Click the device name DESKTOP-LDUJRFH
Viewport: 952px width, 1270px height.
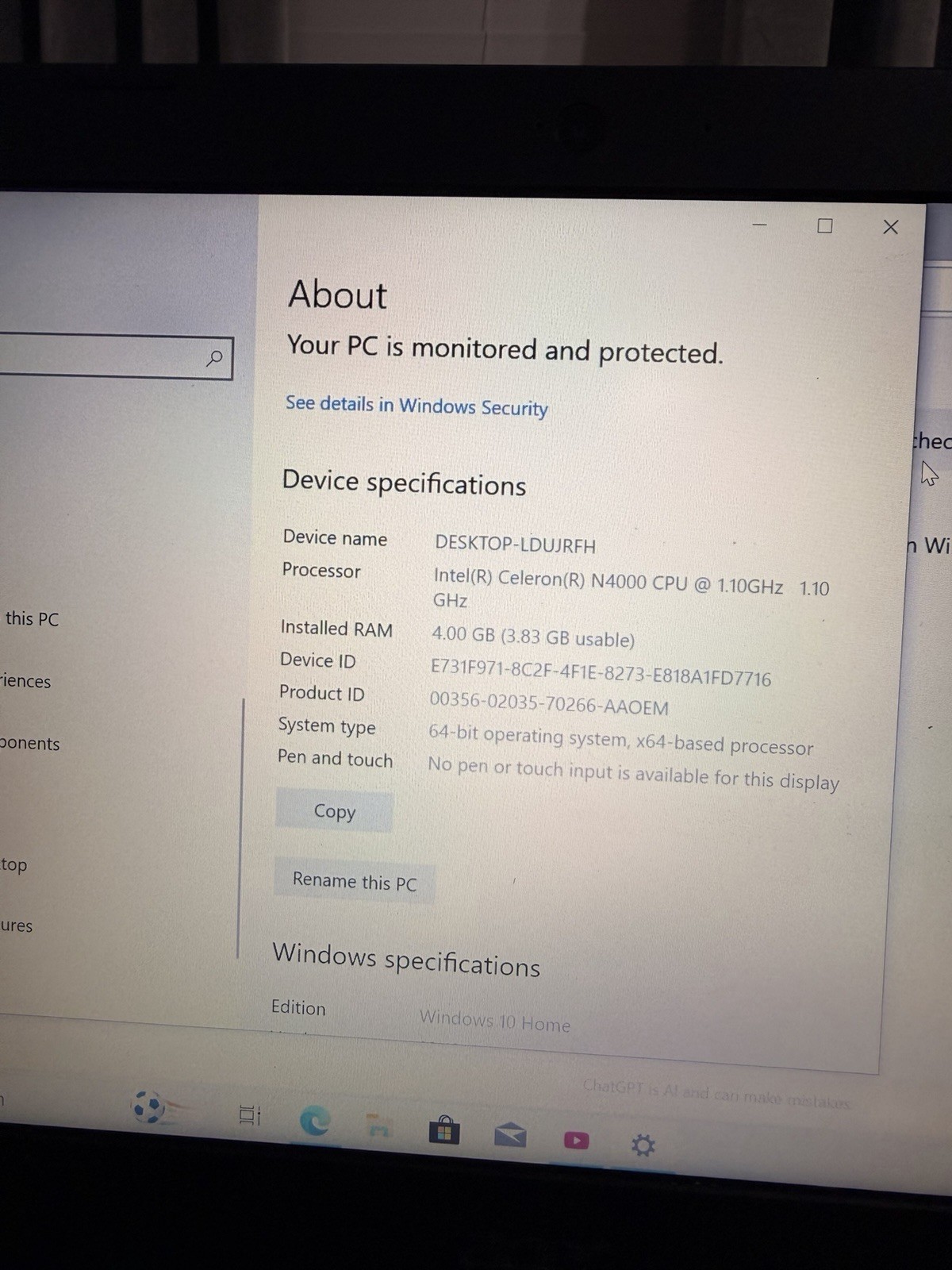pyautogui.click(x=515, y=545)
